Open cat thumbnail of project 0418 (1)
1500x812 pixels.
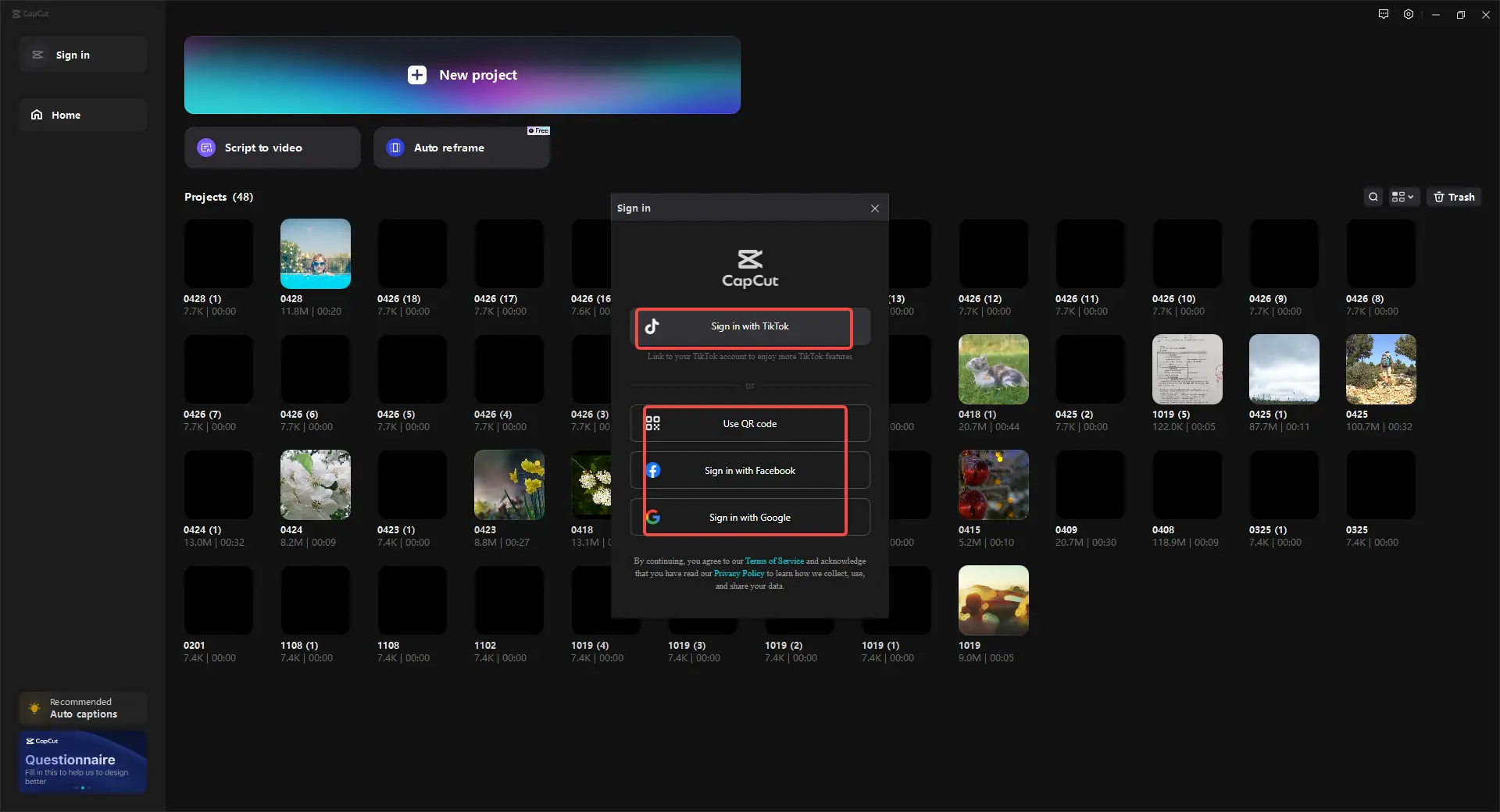[x=994, y=369]
